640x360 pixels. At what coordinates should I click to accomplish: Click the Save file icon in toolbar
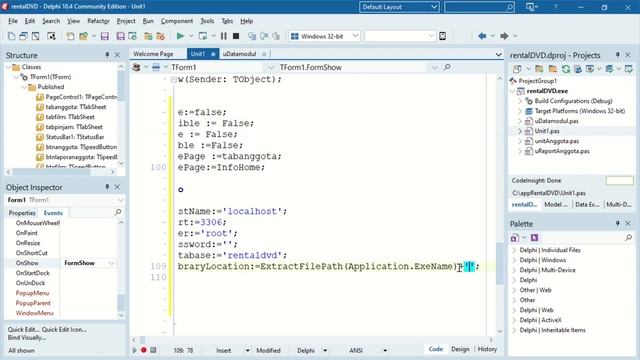pyautogui.click(x=105, y=36)
